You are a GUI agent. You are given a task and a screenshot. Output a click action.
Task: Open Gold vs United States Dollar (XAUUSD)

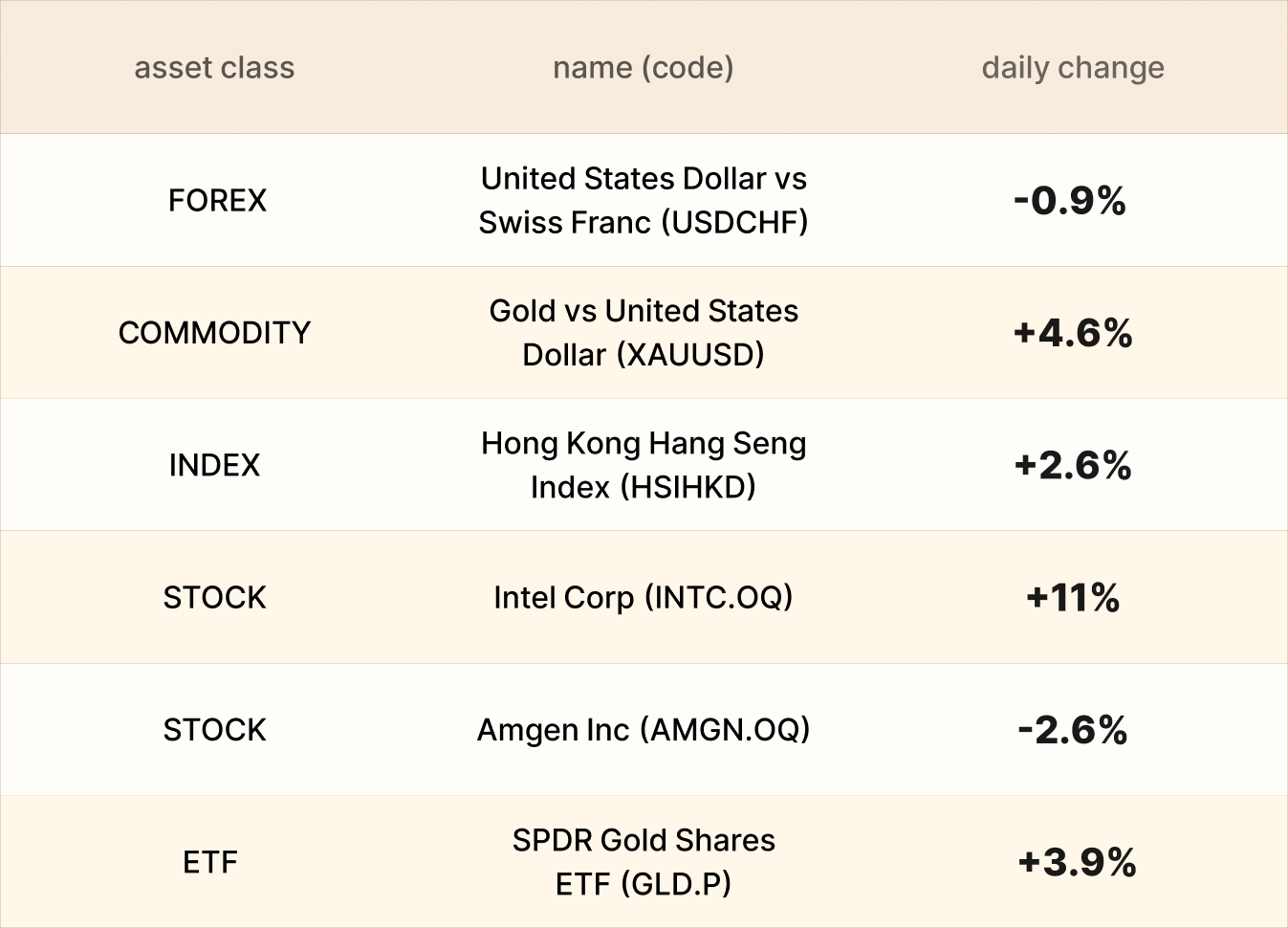coord(644,332)
